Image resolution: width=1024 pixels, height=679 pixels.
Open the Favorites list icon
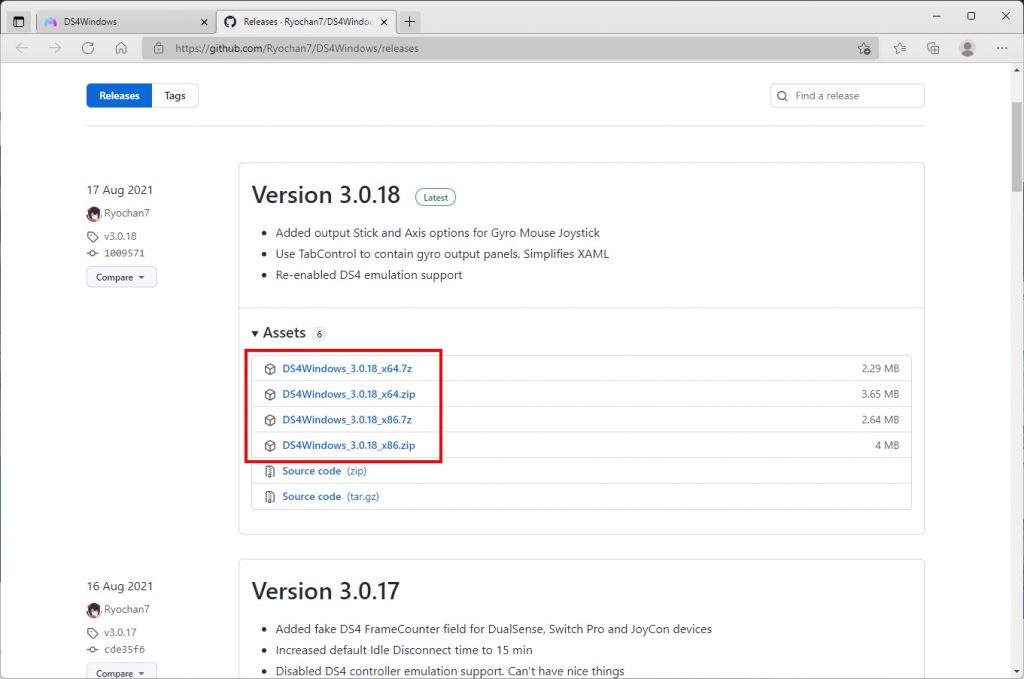(x=900, y=48)
